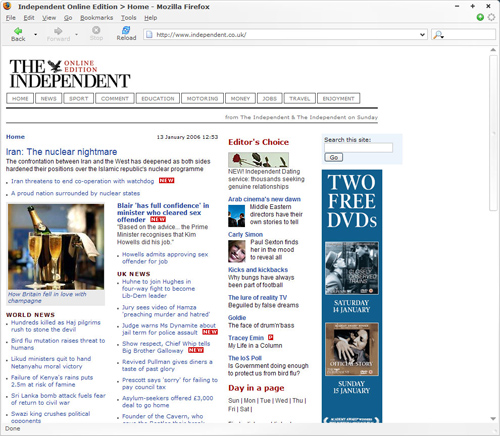The image size is (500, 436).
Task: Reload the page with Reload icon
Action: 126,30
